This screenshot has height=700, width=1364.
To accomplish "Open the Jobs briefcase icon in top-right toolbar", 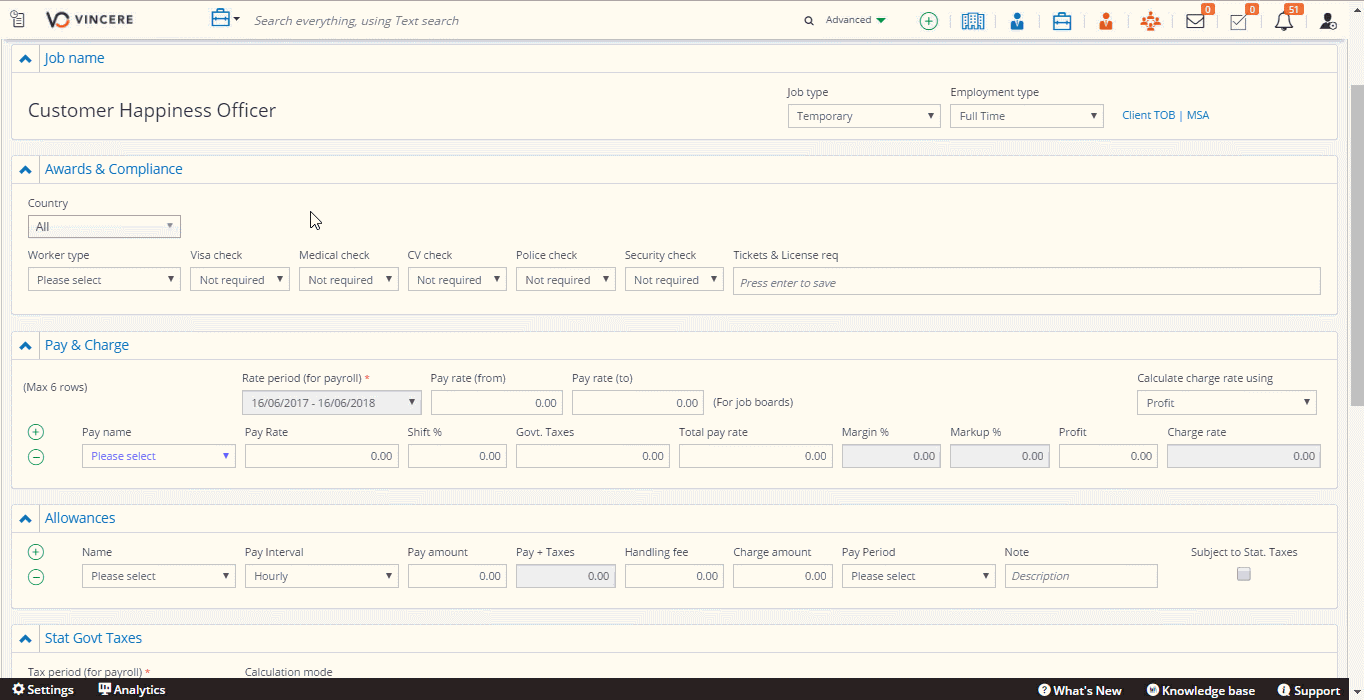I will 1062,21.
